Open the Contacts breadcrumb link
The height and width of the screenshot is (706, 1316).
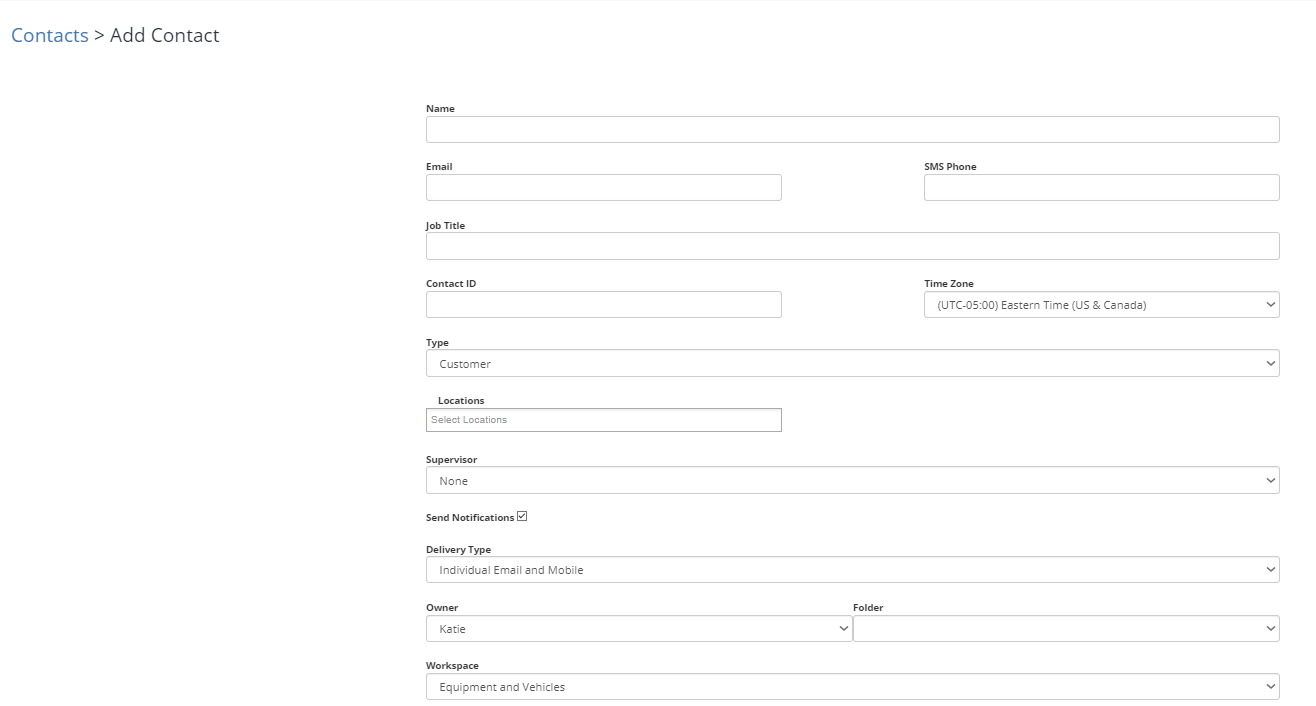50,35
